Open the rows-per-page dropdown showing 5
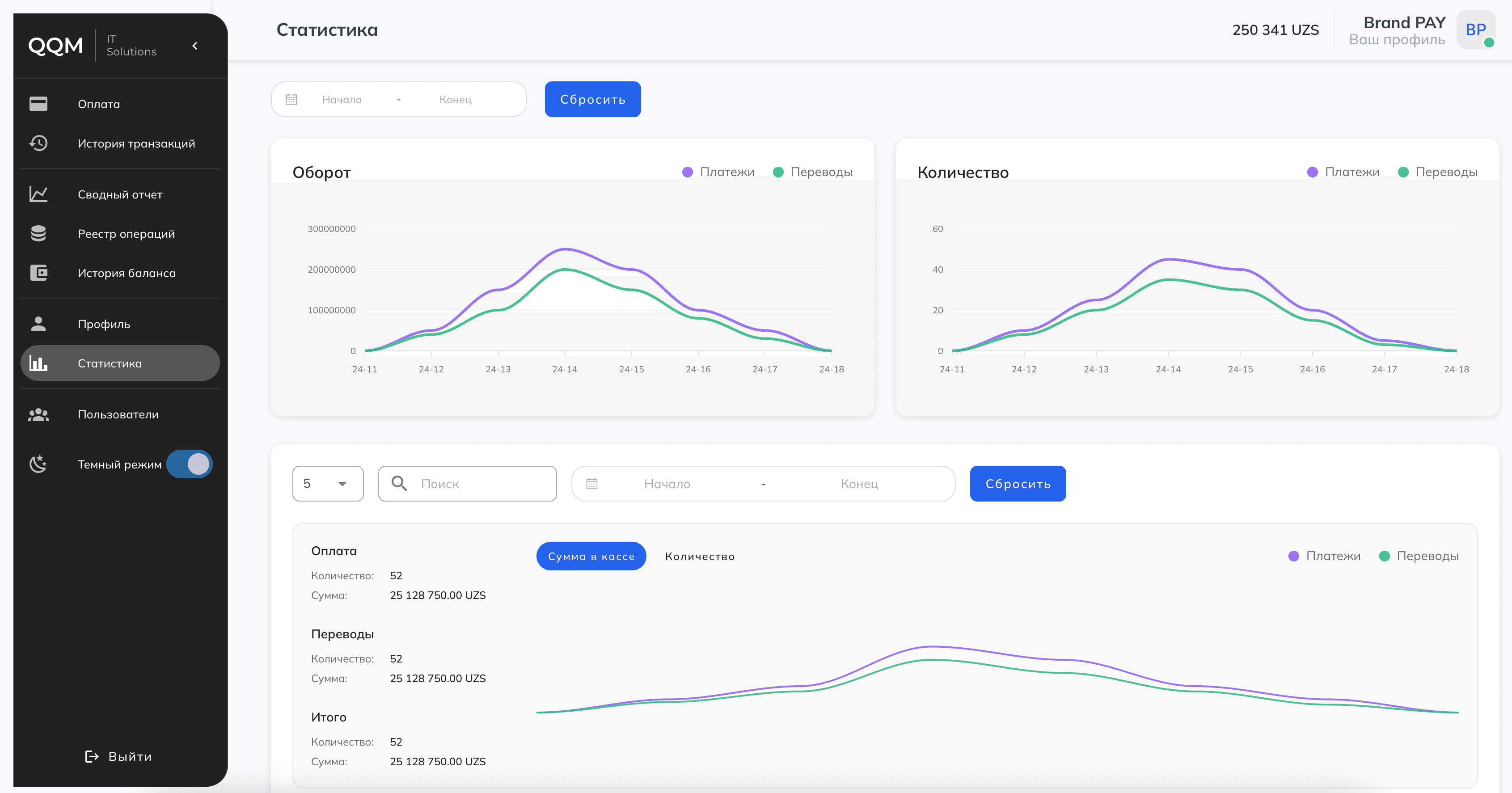The width and height of the screenshot is (1512, 793). tap(328, 483)
